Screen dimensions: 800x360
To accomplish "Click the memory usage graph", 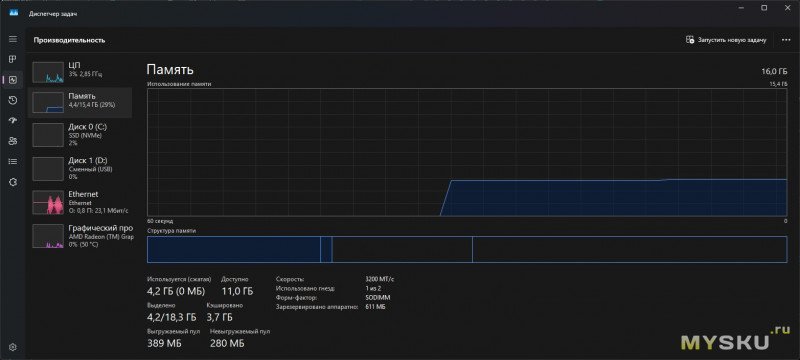I will point(467,152).
